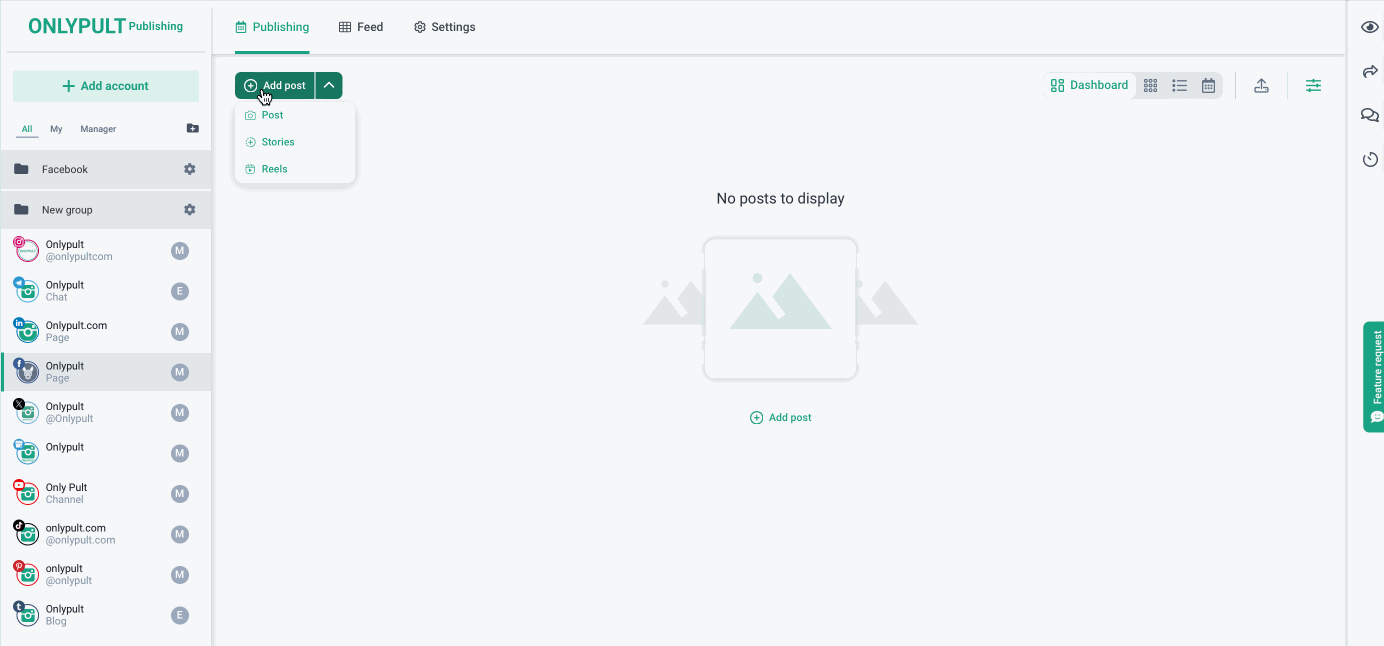Click the share arrow icon in sidebar

pos(1369,72)
